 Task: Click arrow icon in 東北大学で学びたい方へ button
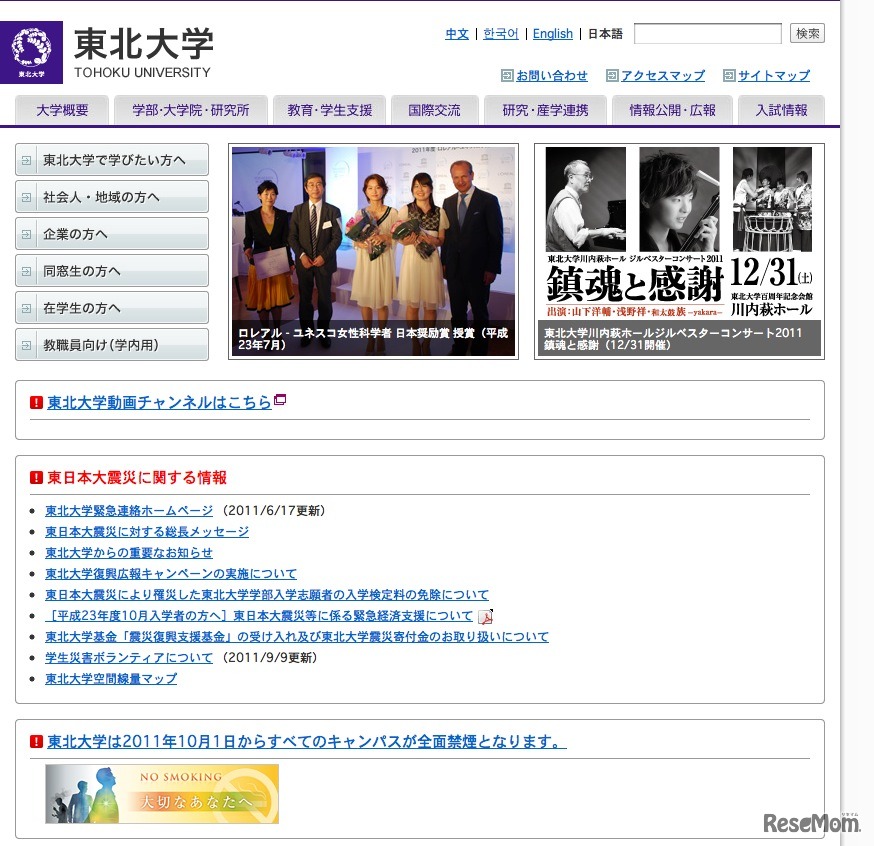26,161
